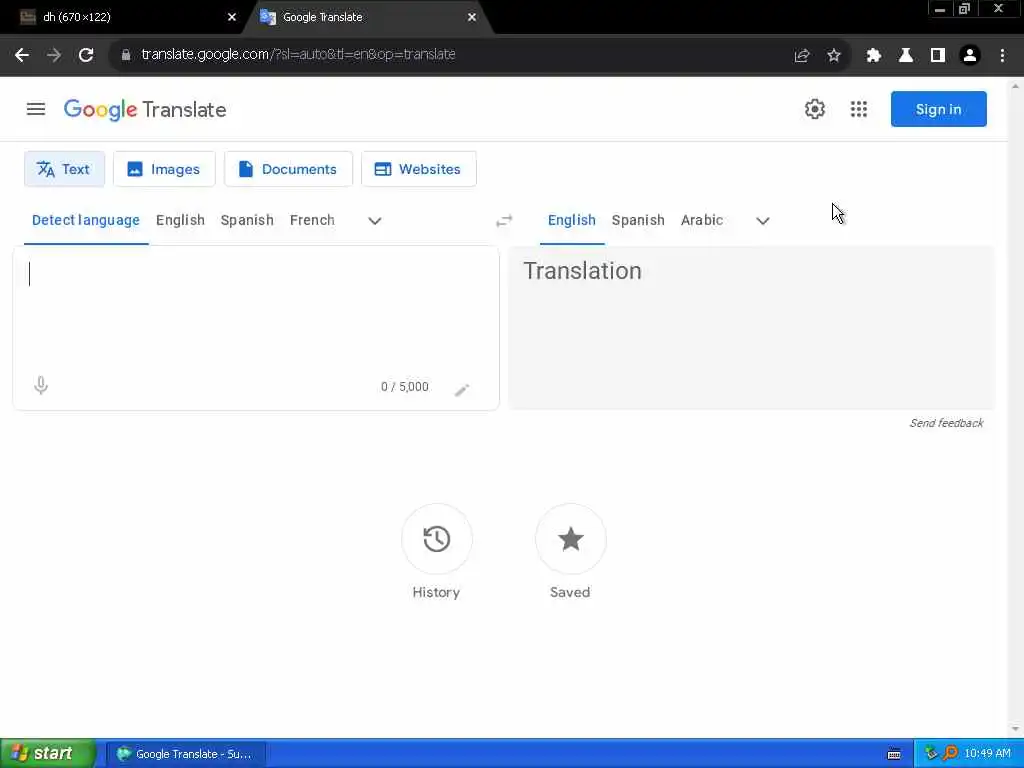Click the Google Translate logo

(145, 110)
